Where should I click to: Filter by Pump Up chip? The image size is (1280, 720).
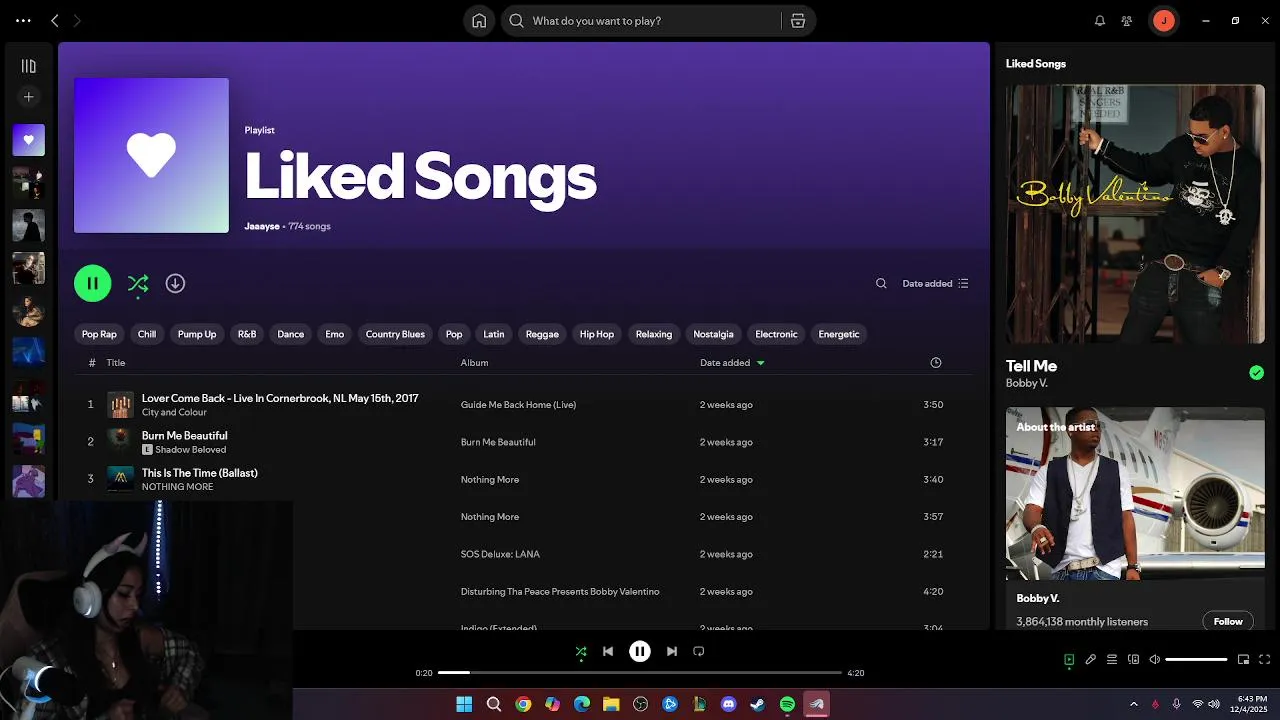(x=197, y=334)
